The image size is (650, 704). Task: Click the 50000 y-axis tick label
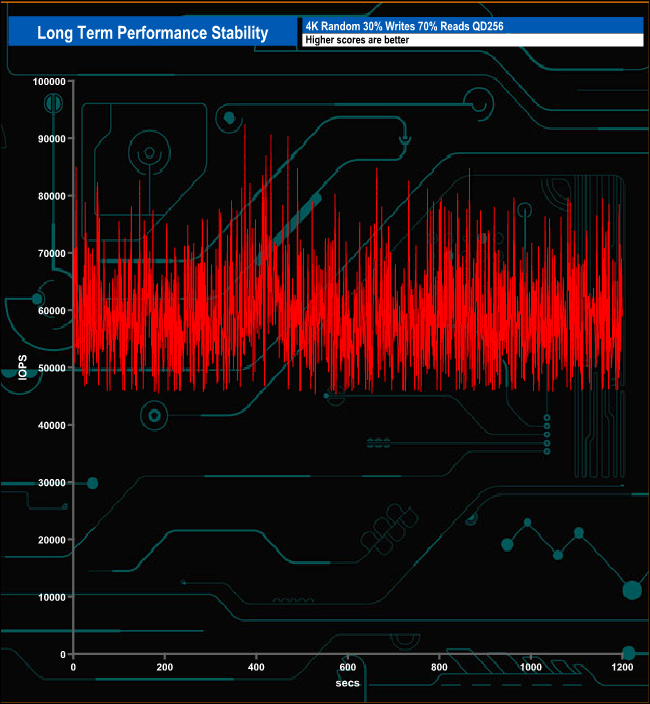pos(49,368)
